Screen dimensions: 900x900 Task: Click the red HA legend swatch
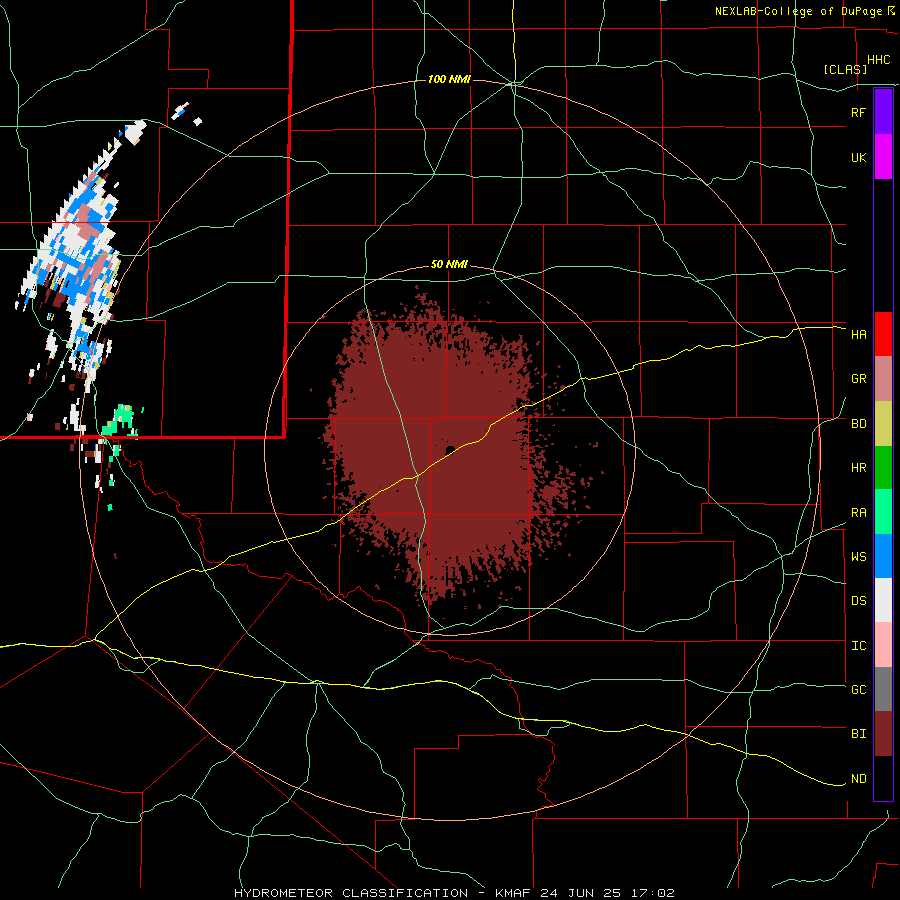[883, 334]
